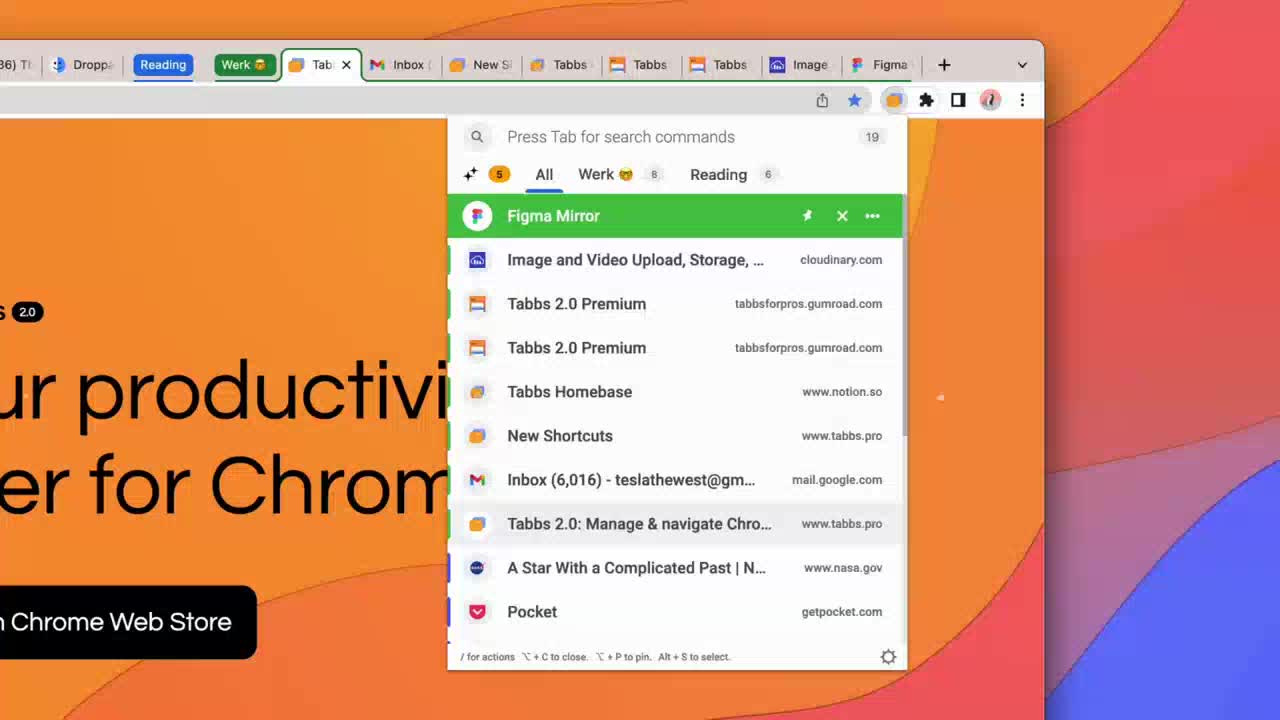The height and width of the screenshot is (720, 1280).
Task: Open the Chrome side panel
Action: (958, 100)
